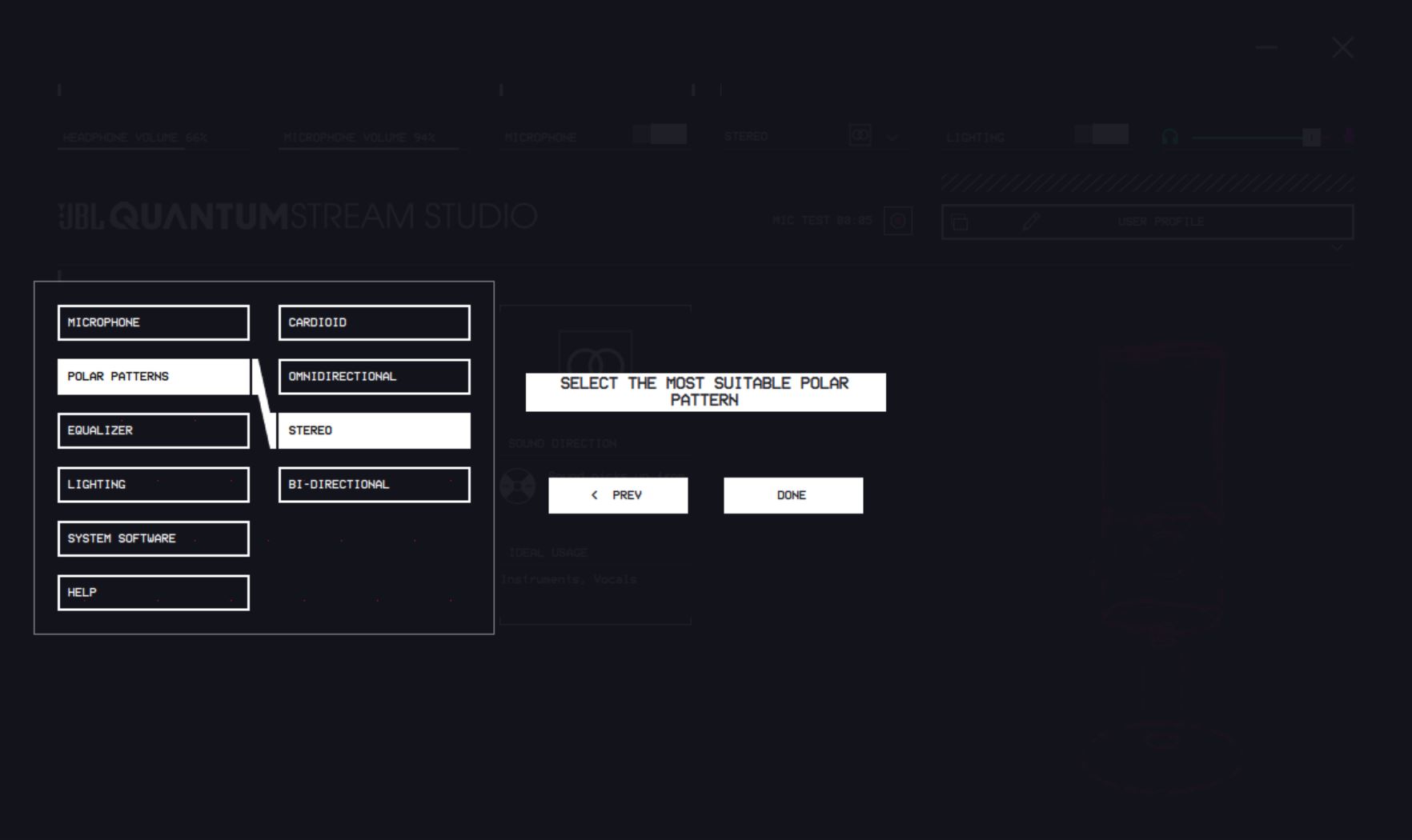Go back with the Prev button
Viewport: 1412px width, 840px height.
coord(617,495)
